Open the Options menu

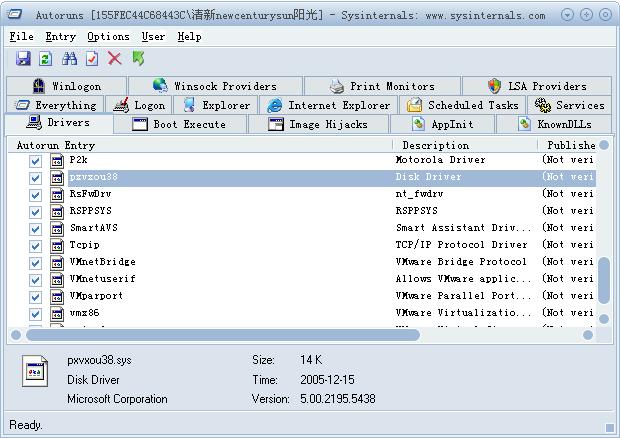(x=108, y=36)
